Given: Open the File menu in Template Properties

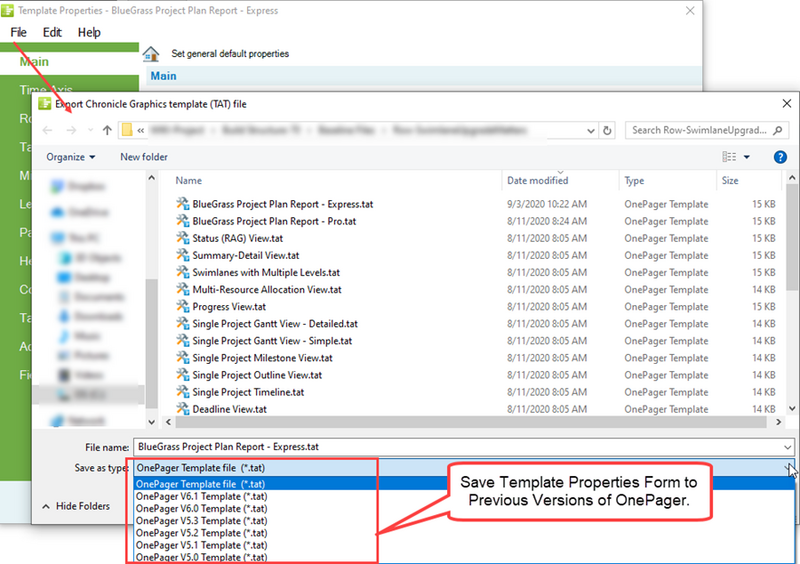Looking at the screenshot, I should (18, 32).
